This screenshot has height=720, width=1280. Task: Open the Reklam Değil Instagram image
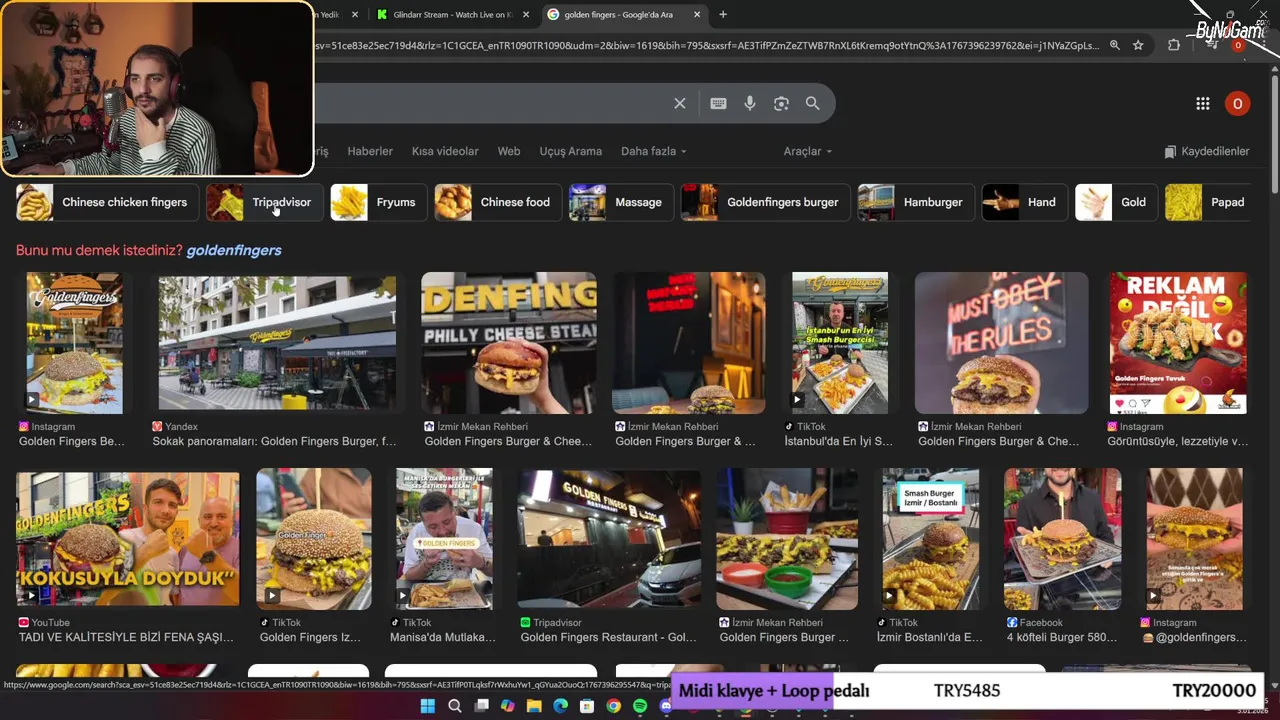tap(1178, 343)
